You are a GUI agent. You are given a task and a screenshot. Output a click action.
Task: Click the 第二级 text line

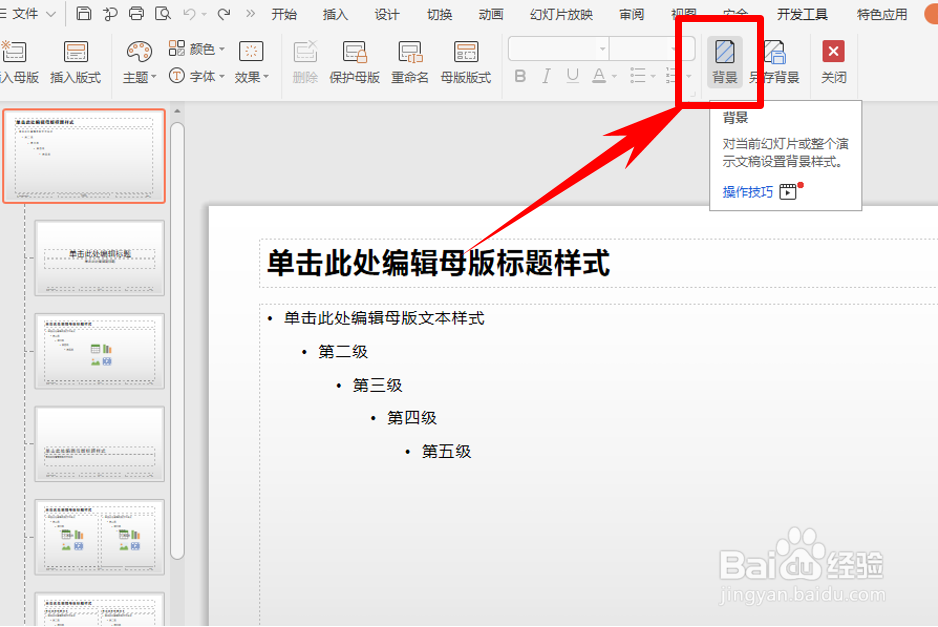point(343,352)
